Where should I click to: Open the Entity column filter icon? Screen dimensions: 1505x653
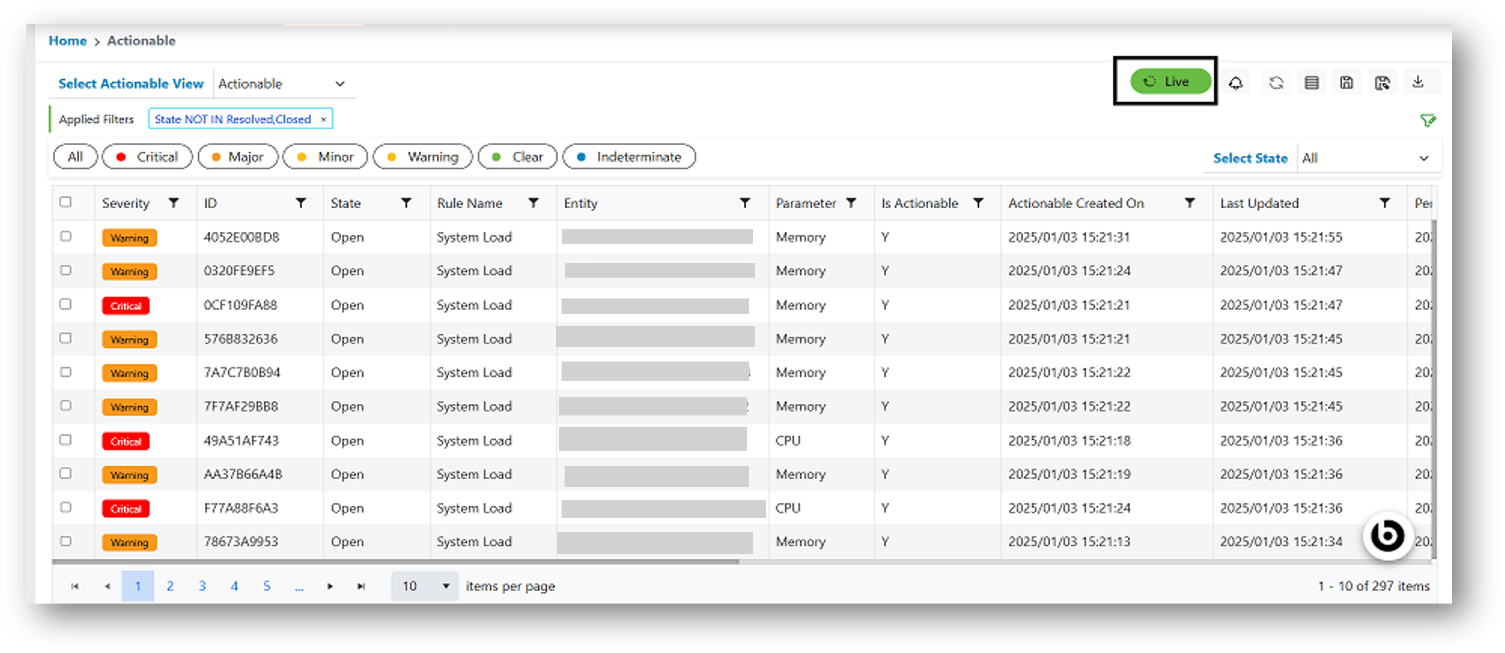coord(745,203)
